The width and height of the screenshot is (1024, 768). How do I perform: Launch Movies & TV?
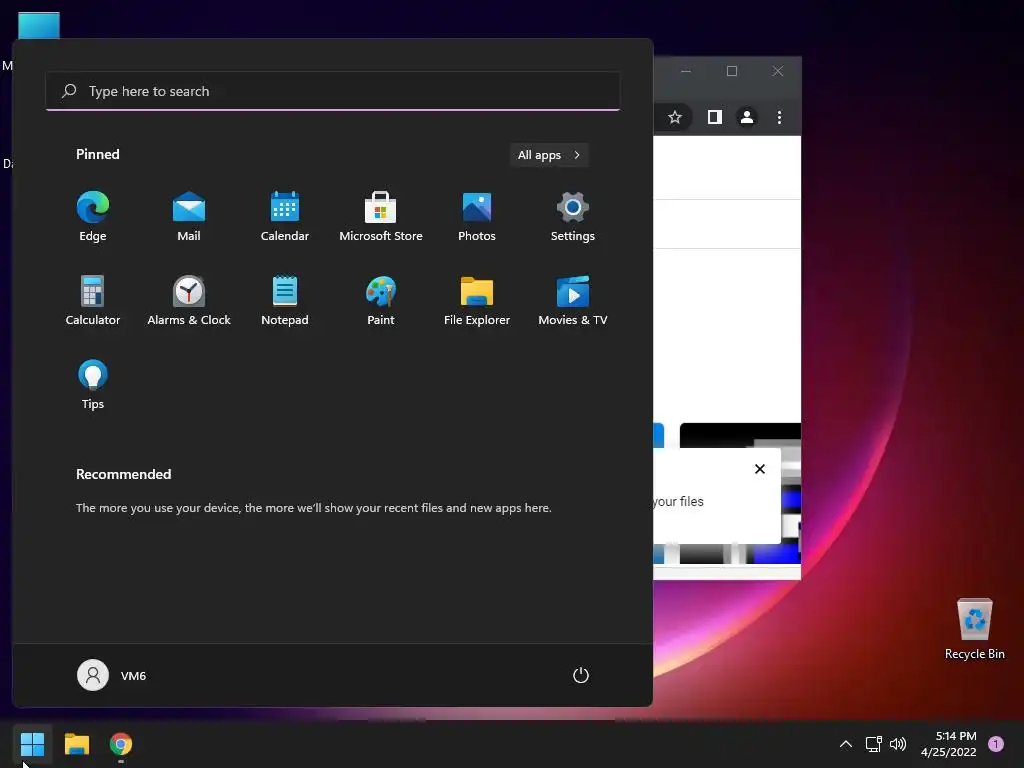pyautogui.click(x=573, y=300)
